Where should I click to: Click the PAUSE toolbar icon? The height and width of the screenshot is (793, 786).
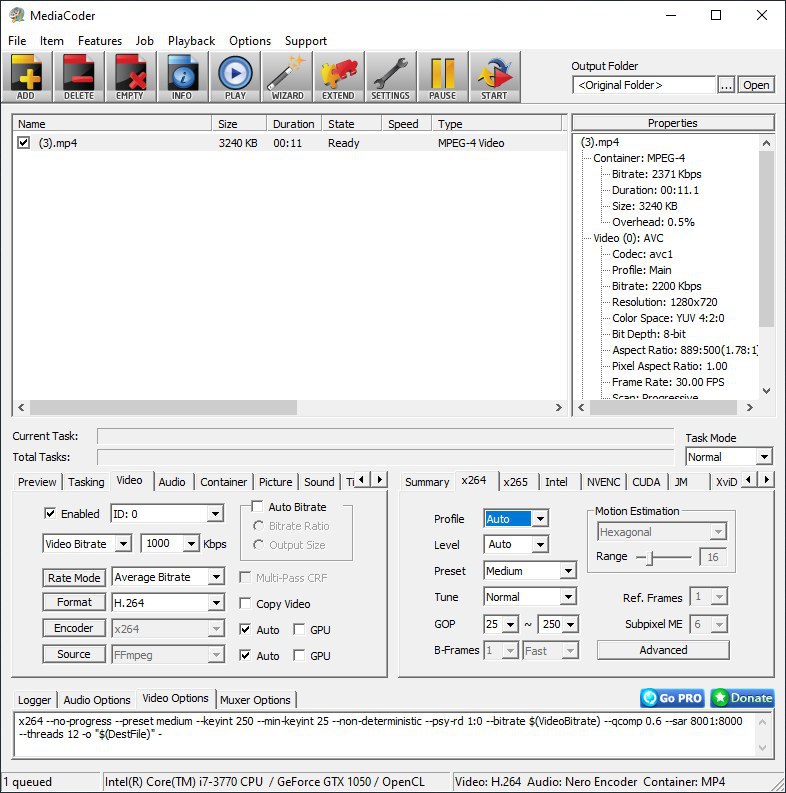443,77
